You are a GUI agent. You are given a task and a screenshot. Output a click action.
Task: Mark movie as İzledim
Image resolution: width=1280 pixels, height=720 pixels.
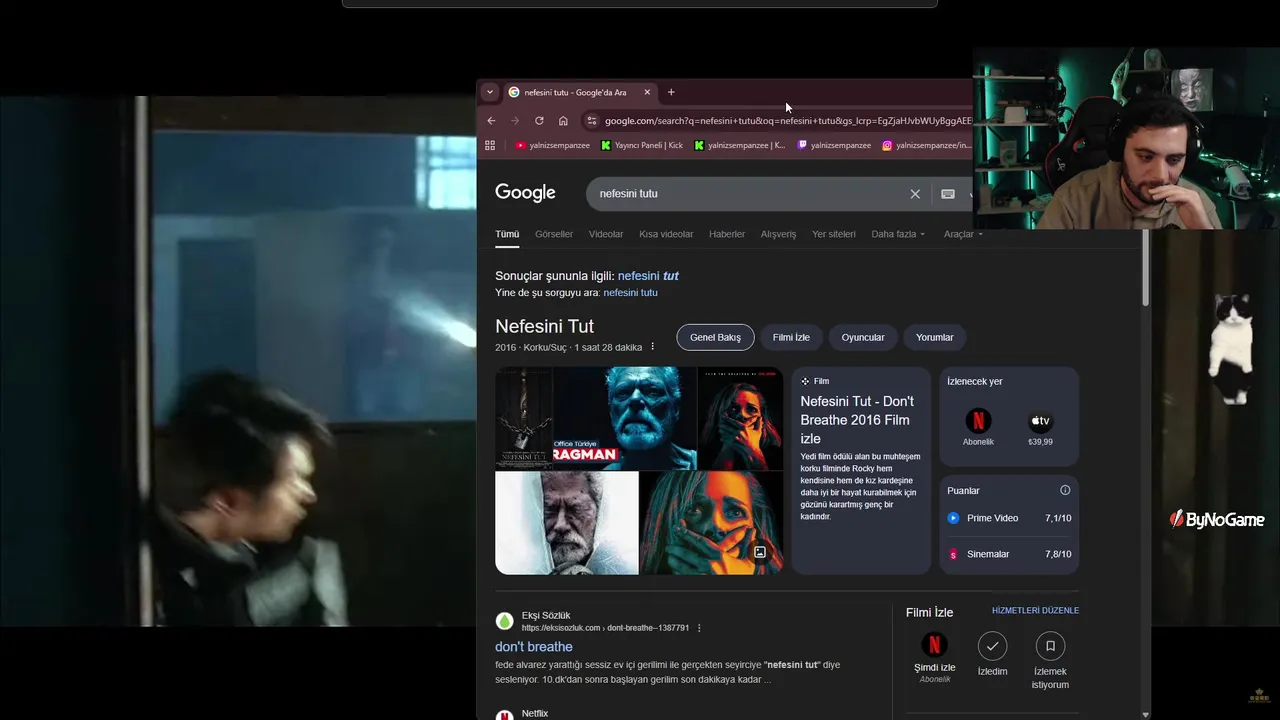click(x=992, y=645)
